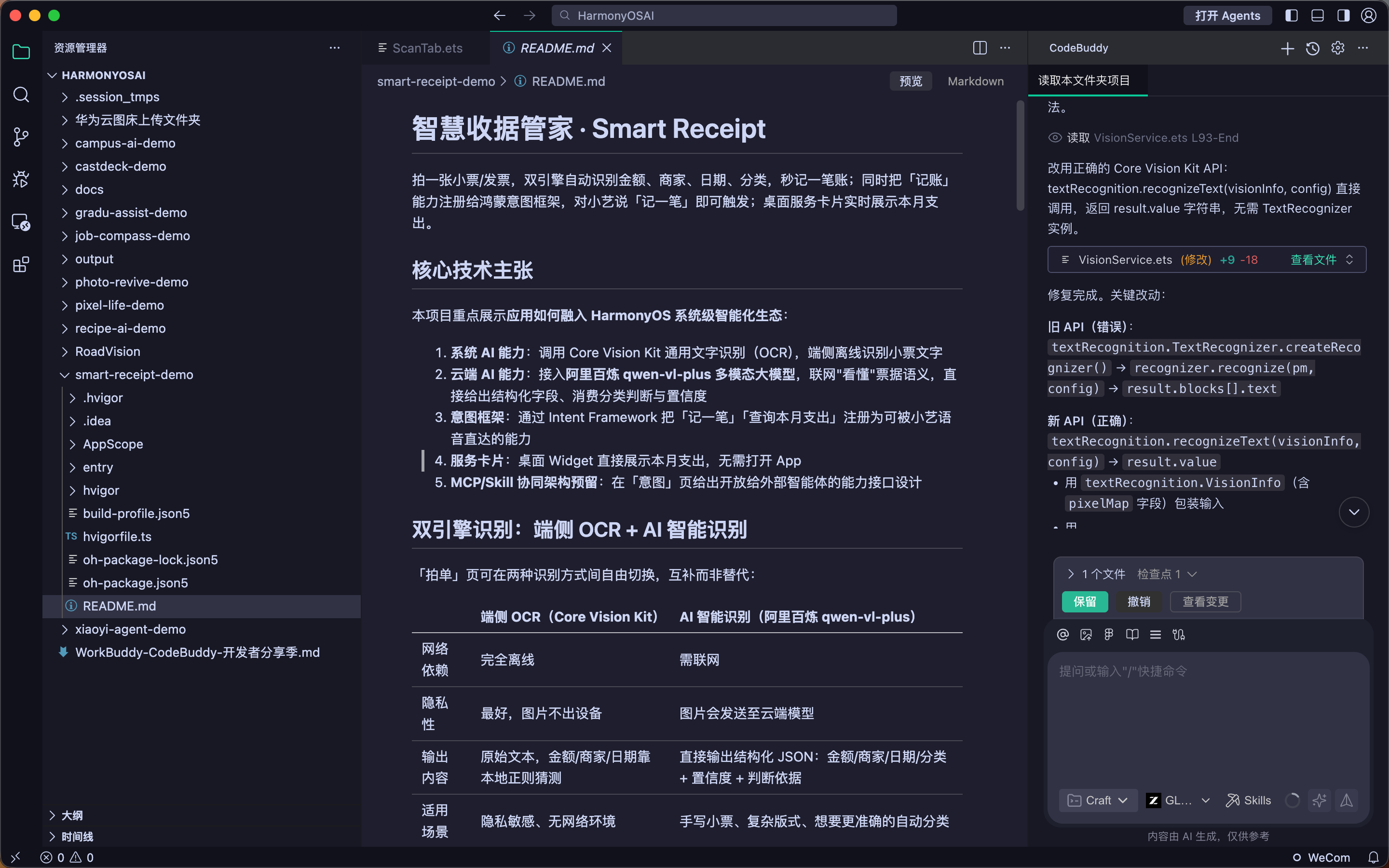Collapse the smart-receipt-demo folder
The width and height of the screenshot is (1389, 868).
pos(64,375)
